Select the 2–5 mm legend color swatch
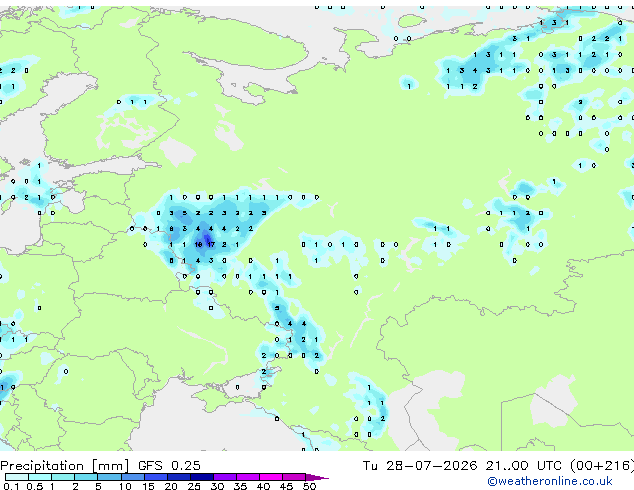The height and width of the screenshot is (490, 634). point(86,477)
